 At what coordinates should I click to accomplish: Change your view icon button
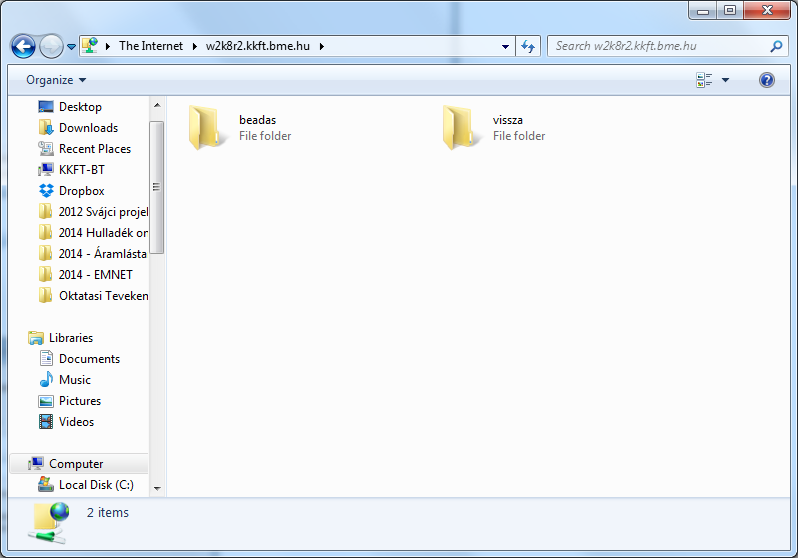pos(704,80)
